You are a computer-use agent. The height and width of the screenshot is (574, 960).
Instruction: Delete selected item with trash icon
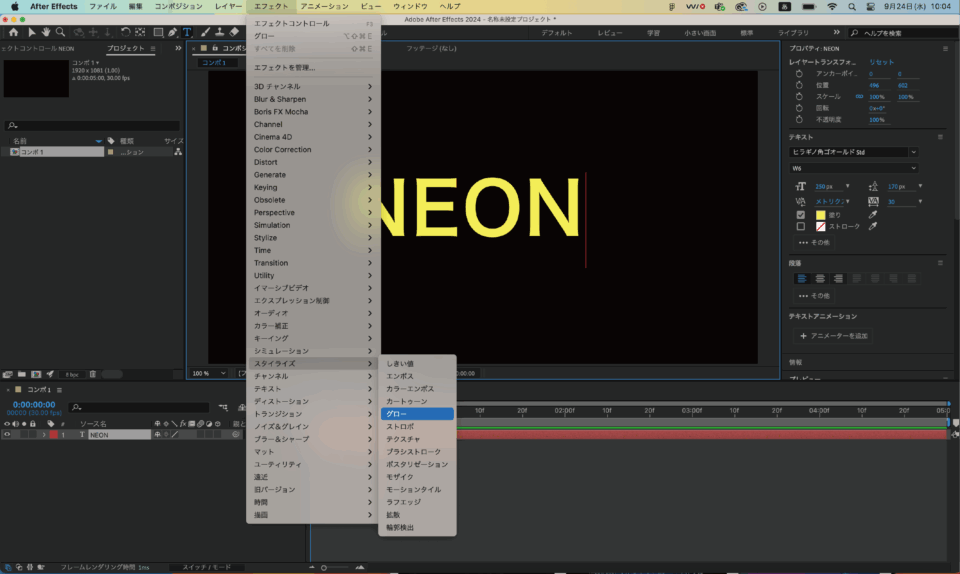[93, 374]
